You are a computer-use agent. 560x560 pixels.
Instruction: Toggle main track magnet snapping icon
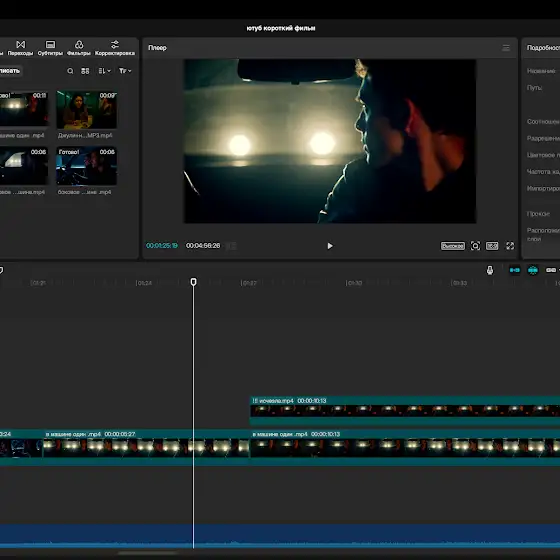pos(515,270)
